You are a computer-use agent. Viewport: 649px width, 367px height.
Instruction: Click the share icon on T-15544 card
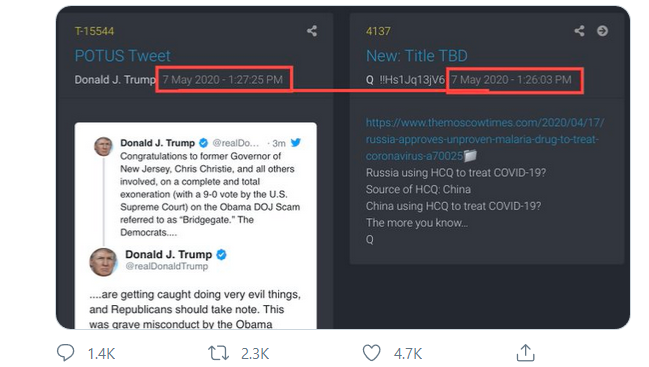312,31
